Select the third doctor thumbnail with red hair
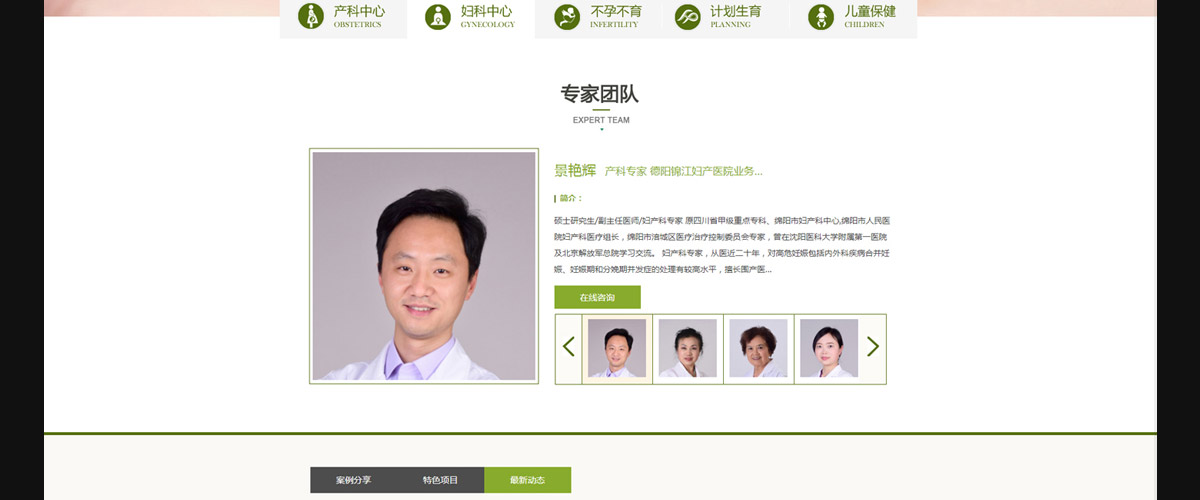The image size is (1200, 500). pyautogui.click(x=758, y=348)
